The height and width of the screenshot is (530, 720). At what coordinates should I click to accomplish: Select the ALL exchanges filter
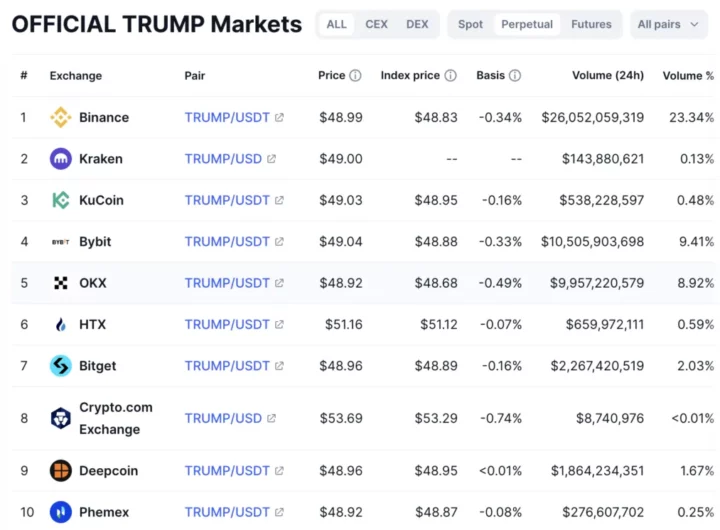click(x=337, y=24)
